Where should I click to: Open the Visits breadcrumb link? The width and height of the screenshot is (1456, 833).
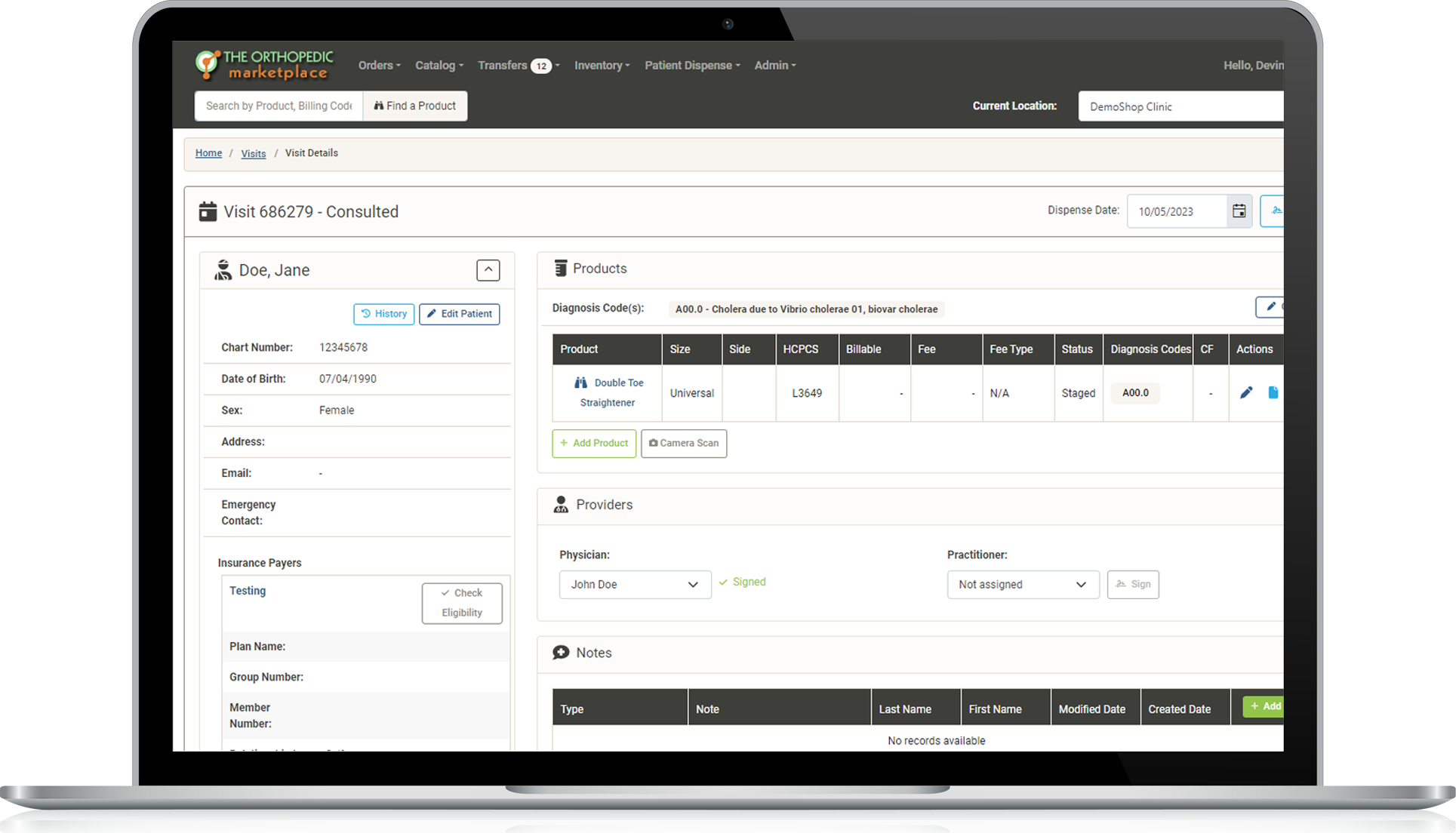coord(253,154)
